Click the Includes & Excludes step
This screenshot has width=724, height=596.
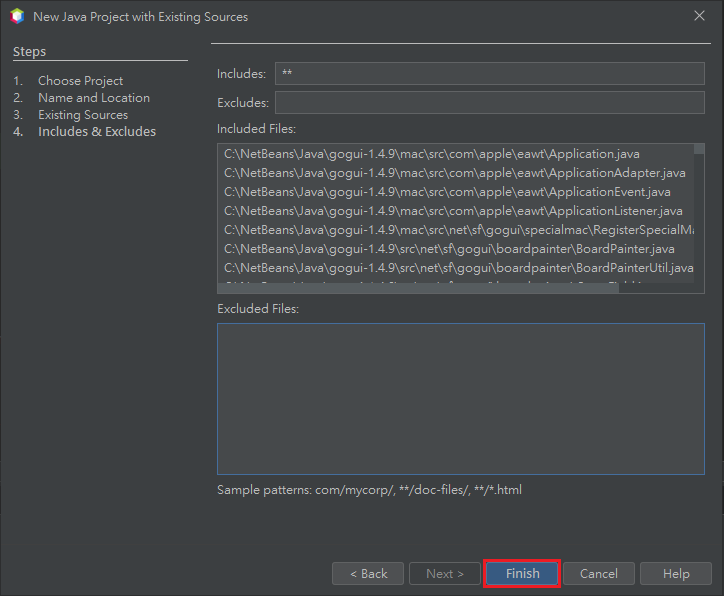[97, 132]
